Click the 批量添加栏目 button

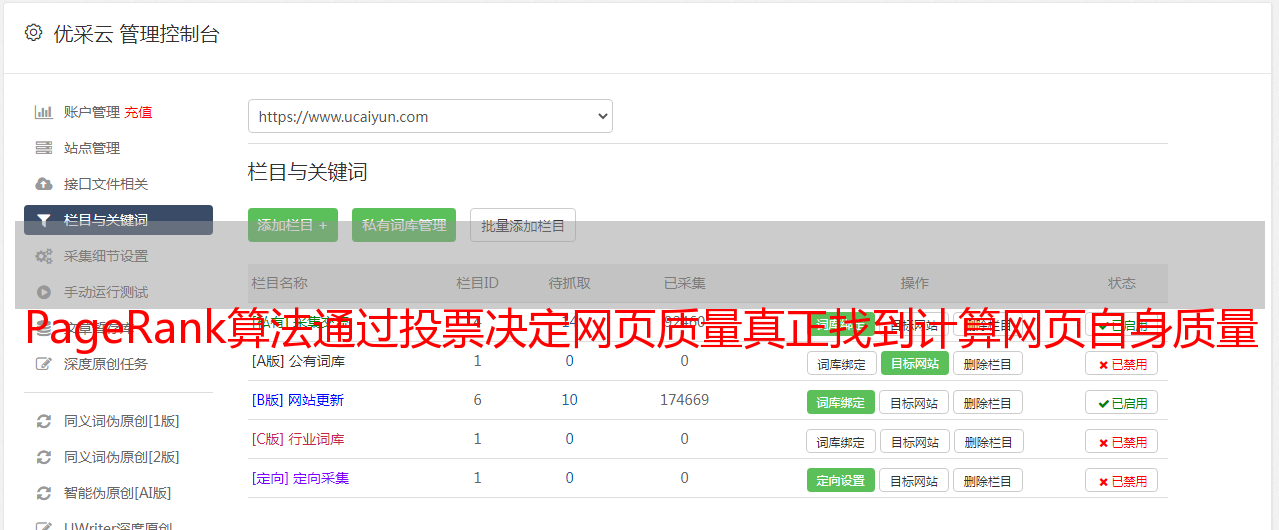click(x=523, y=225)
